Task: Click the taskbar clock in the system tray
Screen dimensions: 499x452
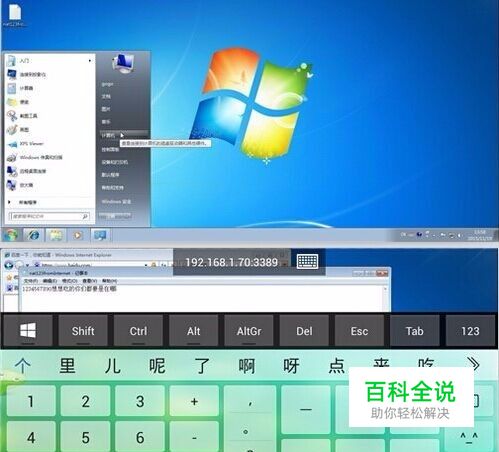Action: (x=479, y=235)
